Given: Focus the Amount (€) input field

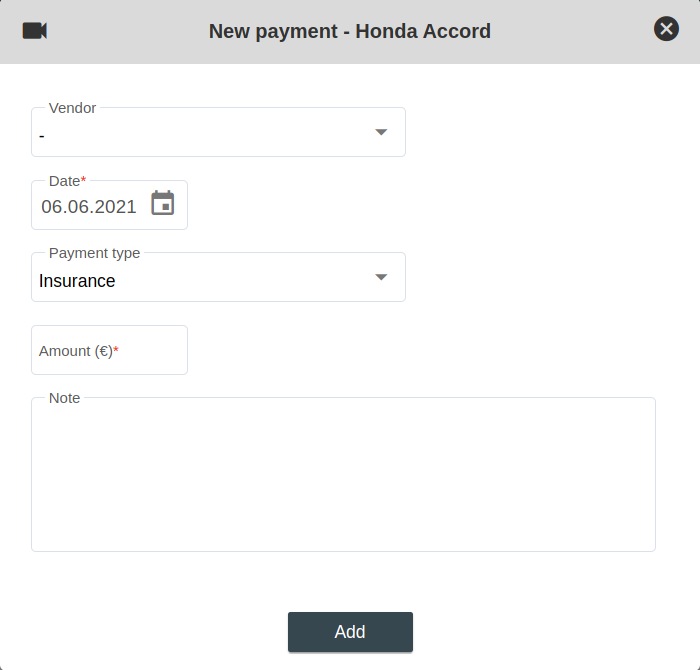Looking at the screenshot, I should [x=109, y=351].
